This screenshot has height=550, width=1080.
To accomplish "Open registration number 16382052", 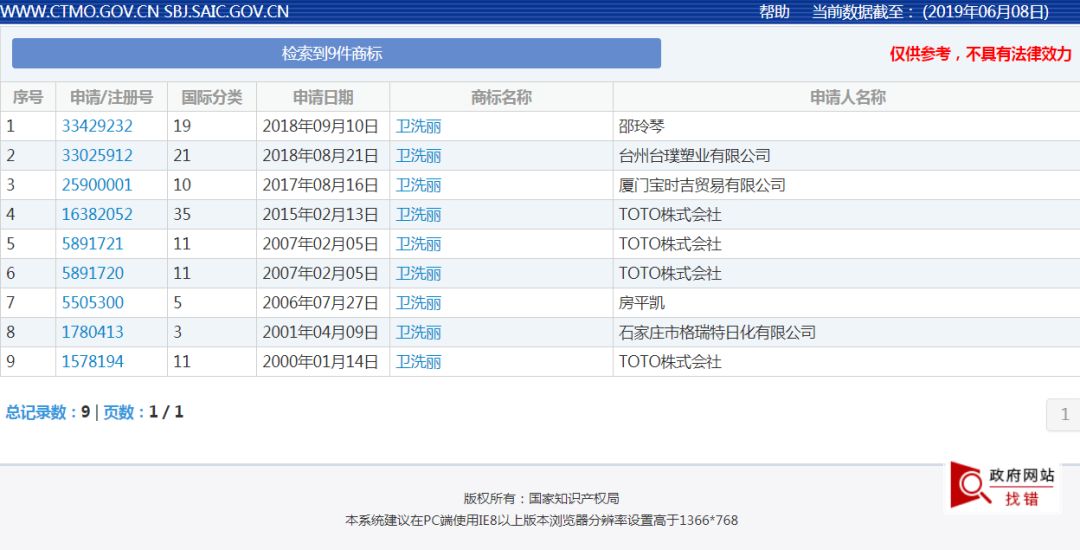I will coord(97,214).
